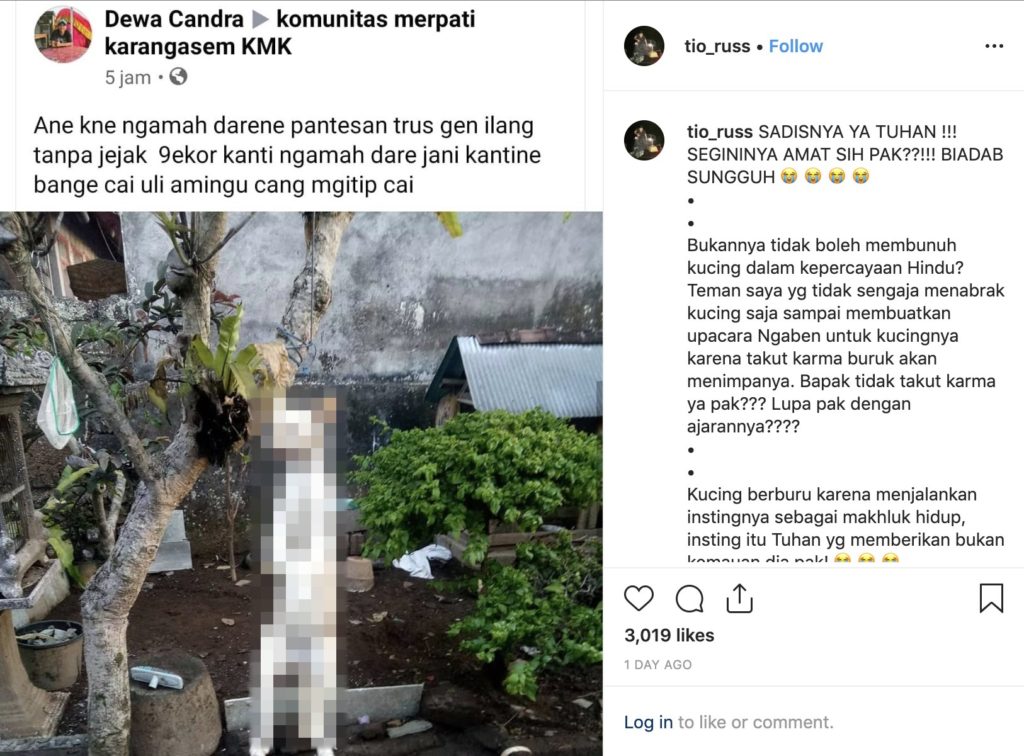The image size is (1024, 756).
Task: View the 3,019 likes list
Action: pyautogui.click(x=669, y=635)
